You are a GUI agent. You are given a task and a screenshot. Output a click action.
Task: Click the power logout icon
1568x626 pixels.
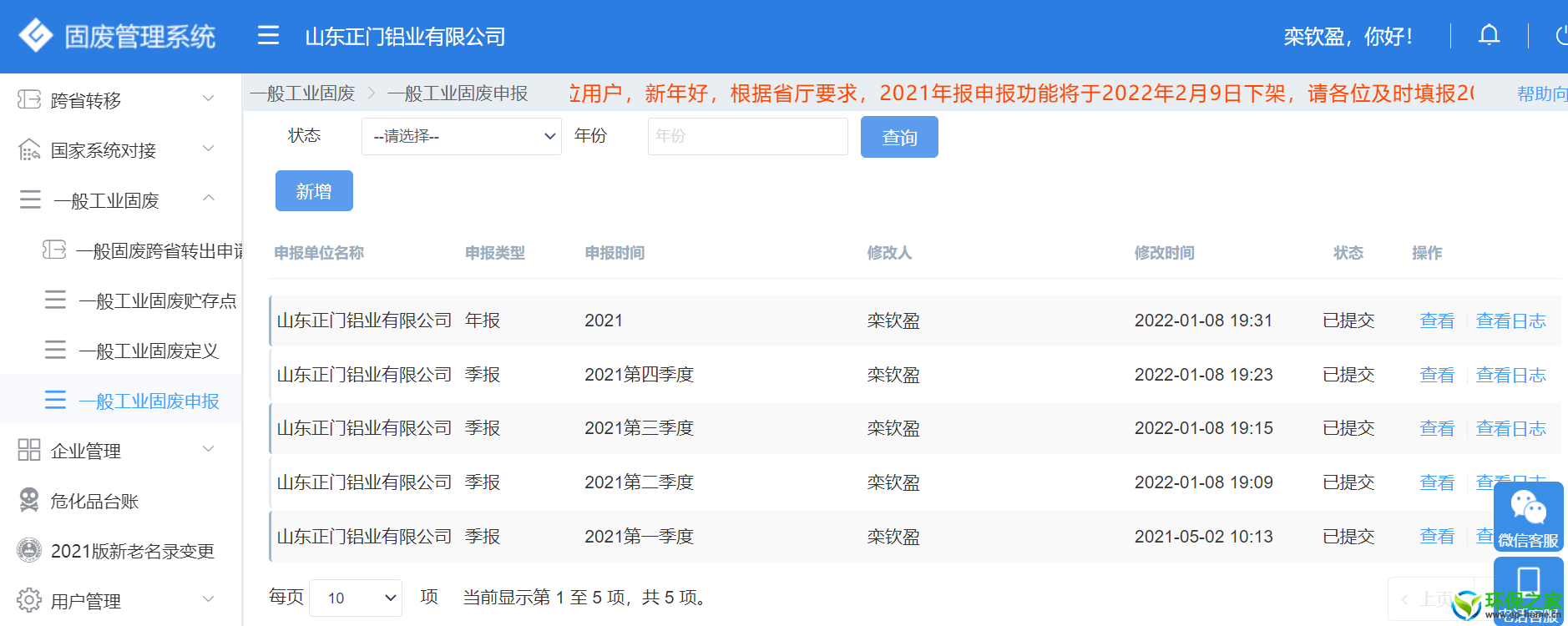click(1560, 35)
